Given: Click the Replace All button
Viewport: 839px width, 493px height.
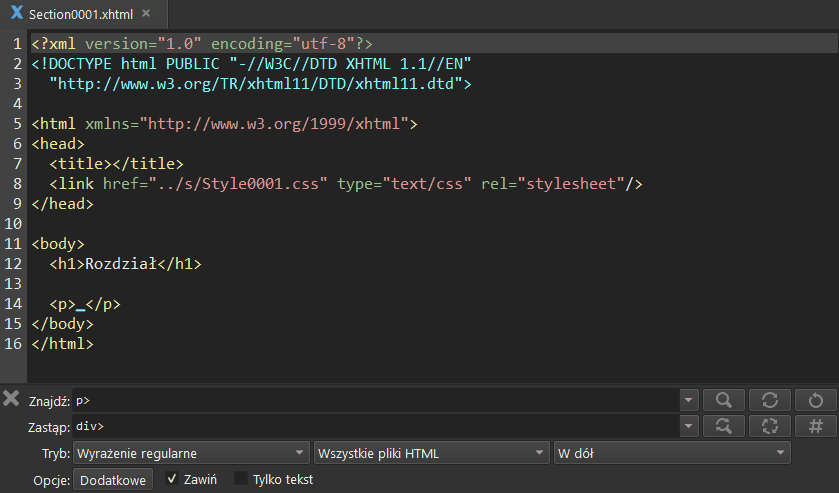Looking at the screenshot, I should (x=769, y=426).
